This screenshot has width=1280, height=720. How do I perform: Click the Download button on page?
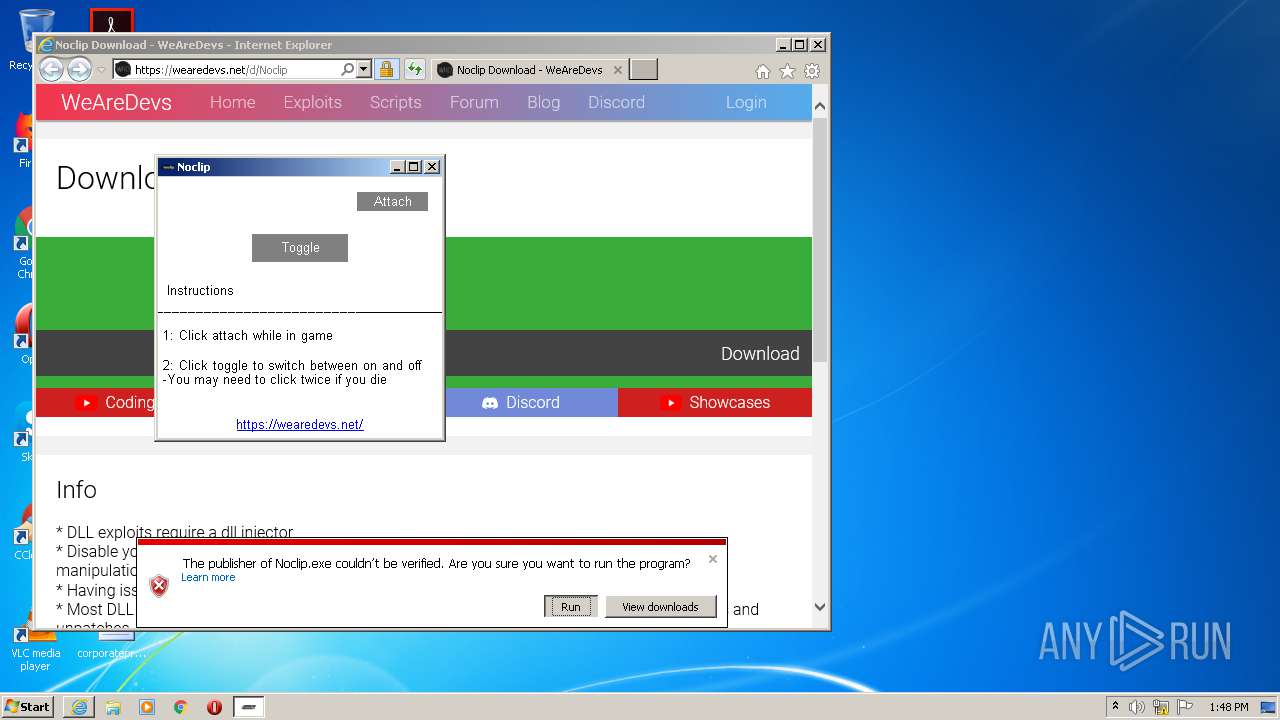tap(760, 354)
